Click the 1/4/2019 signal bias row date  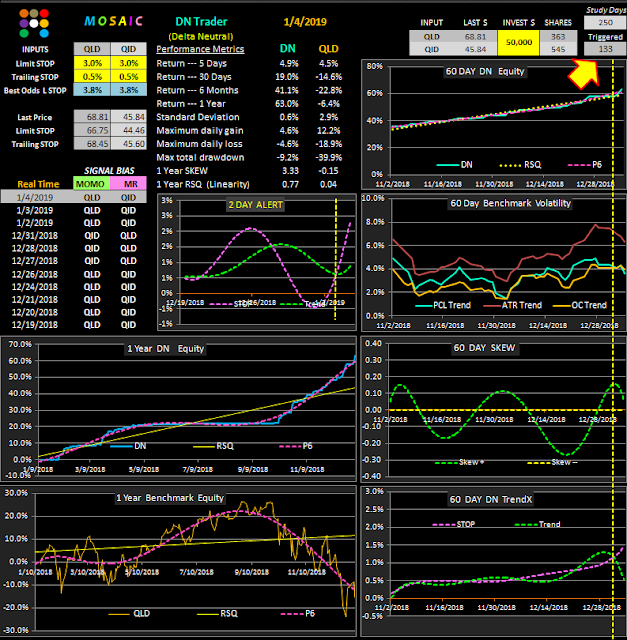coord(35,198)
